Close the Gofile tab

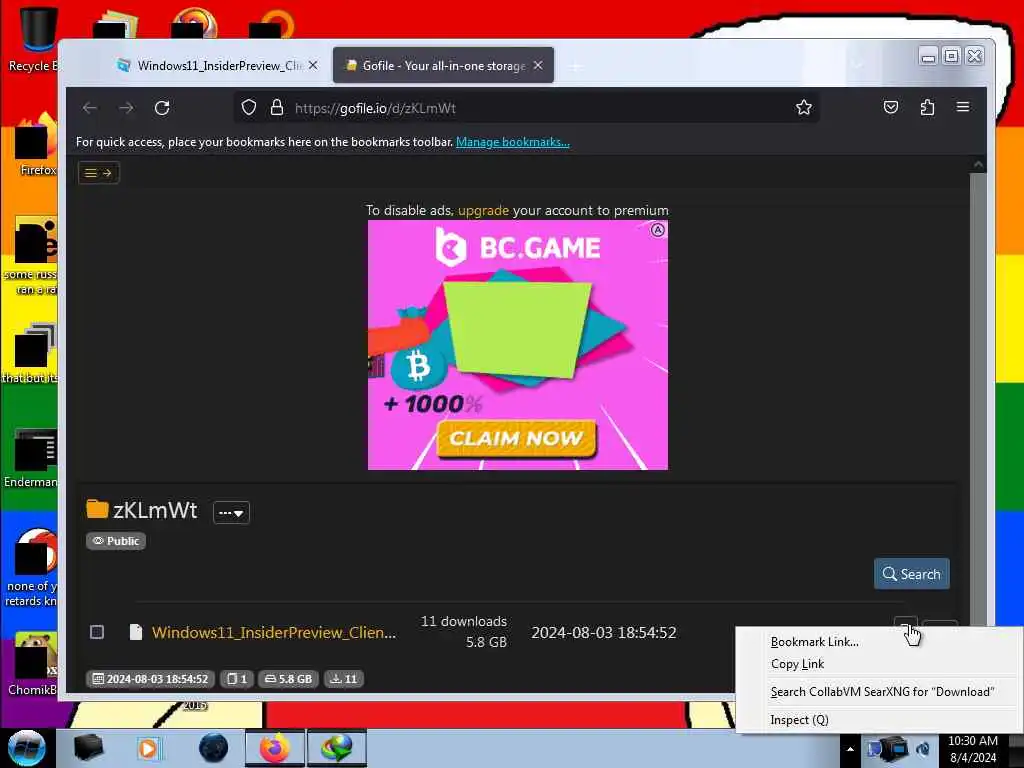[538, 65]
